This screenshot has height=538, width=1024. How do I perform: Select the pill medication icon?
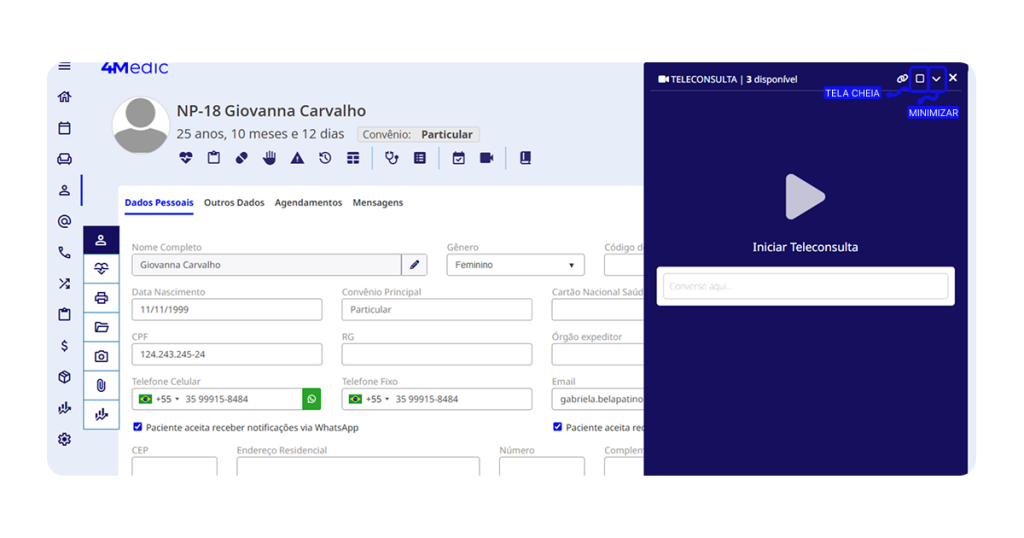pos(241,158)
